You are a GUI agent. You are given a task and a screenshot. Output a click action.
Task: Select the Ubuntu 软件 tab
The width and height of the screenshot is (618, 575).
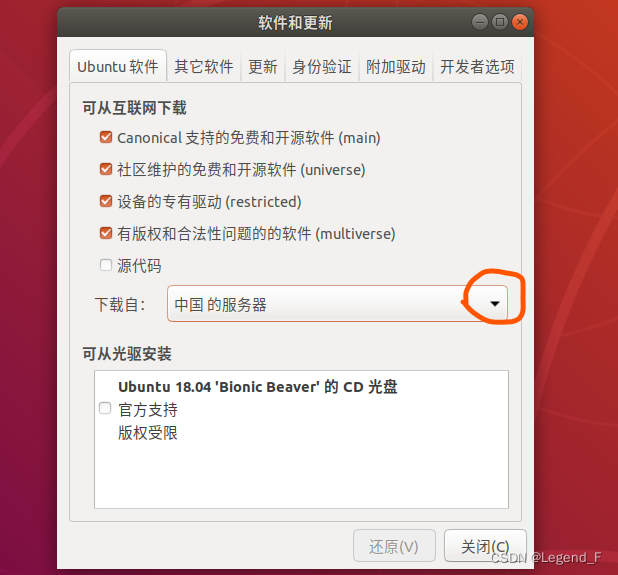[x=118, y=66]
